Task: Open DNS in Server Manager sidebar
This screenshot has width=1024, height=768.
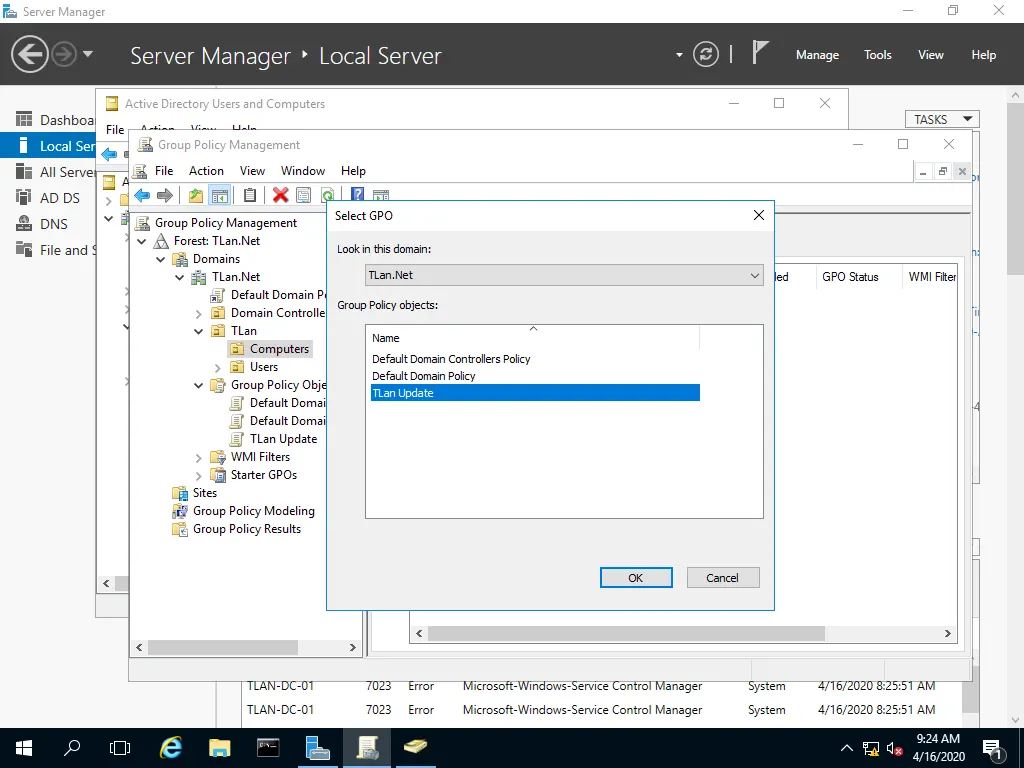Action: click(x=42, y=224)
